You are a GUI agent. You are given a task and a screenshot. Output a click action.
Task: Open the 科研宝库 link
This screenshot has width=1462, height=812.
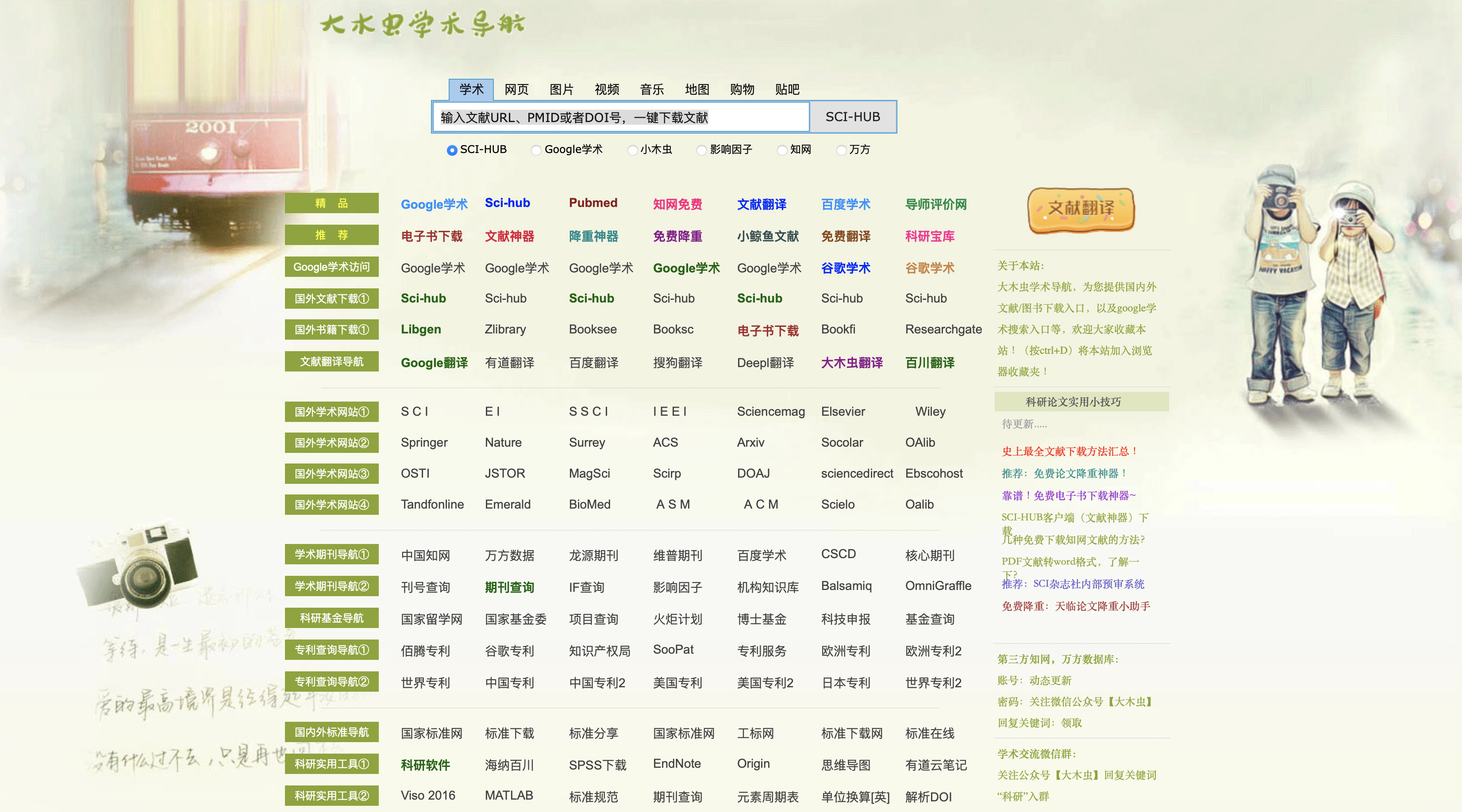930,236
